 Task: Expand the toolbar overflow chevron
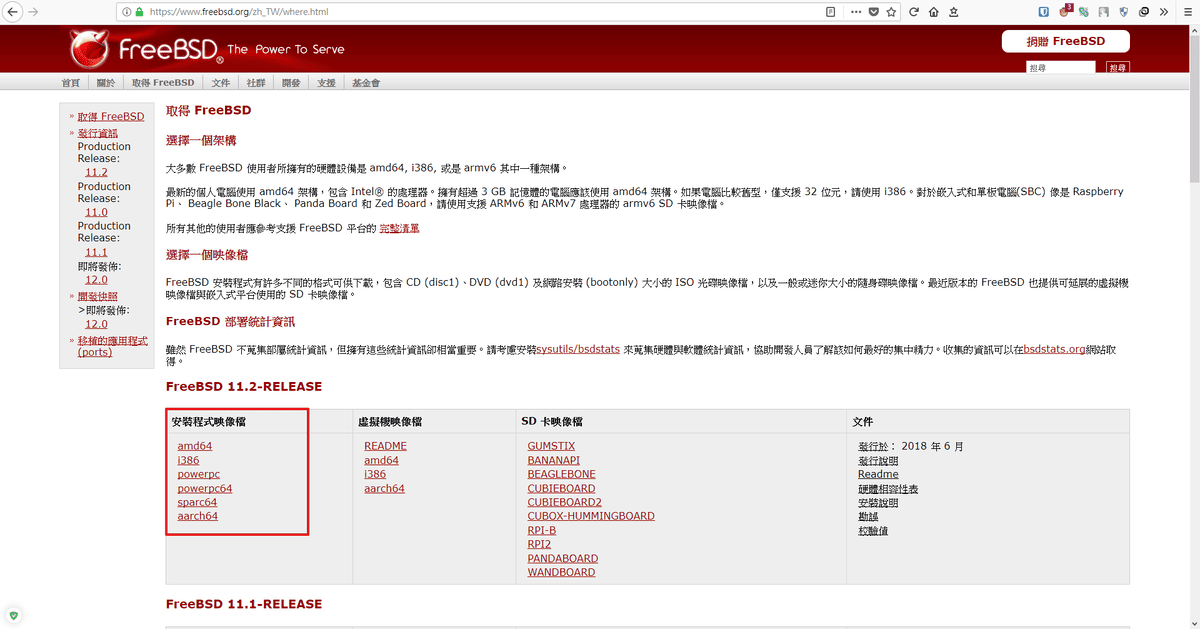click(x=1163, y=12)
